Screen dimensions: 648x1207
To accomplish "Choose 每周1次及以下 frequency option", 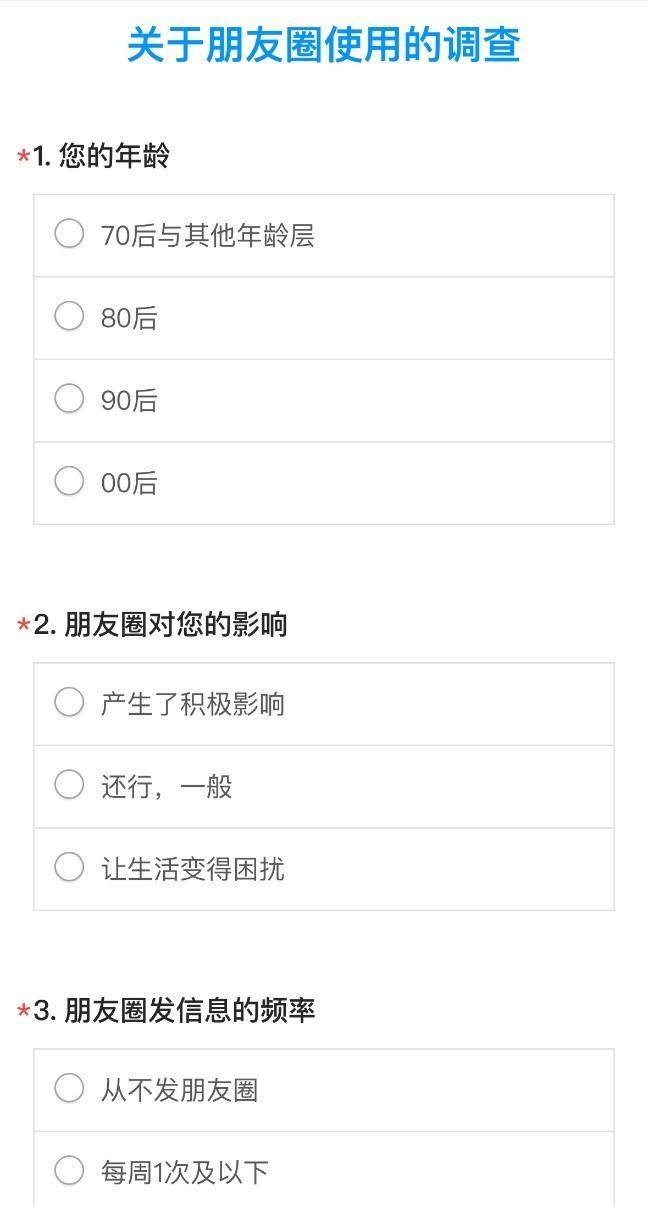I will click(69, 1170).
